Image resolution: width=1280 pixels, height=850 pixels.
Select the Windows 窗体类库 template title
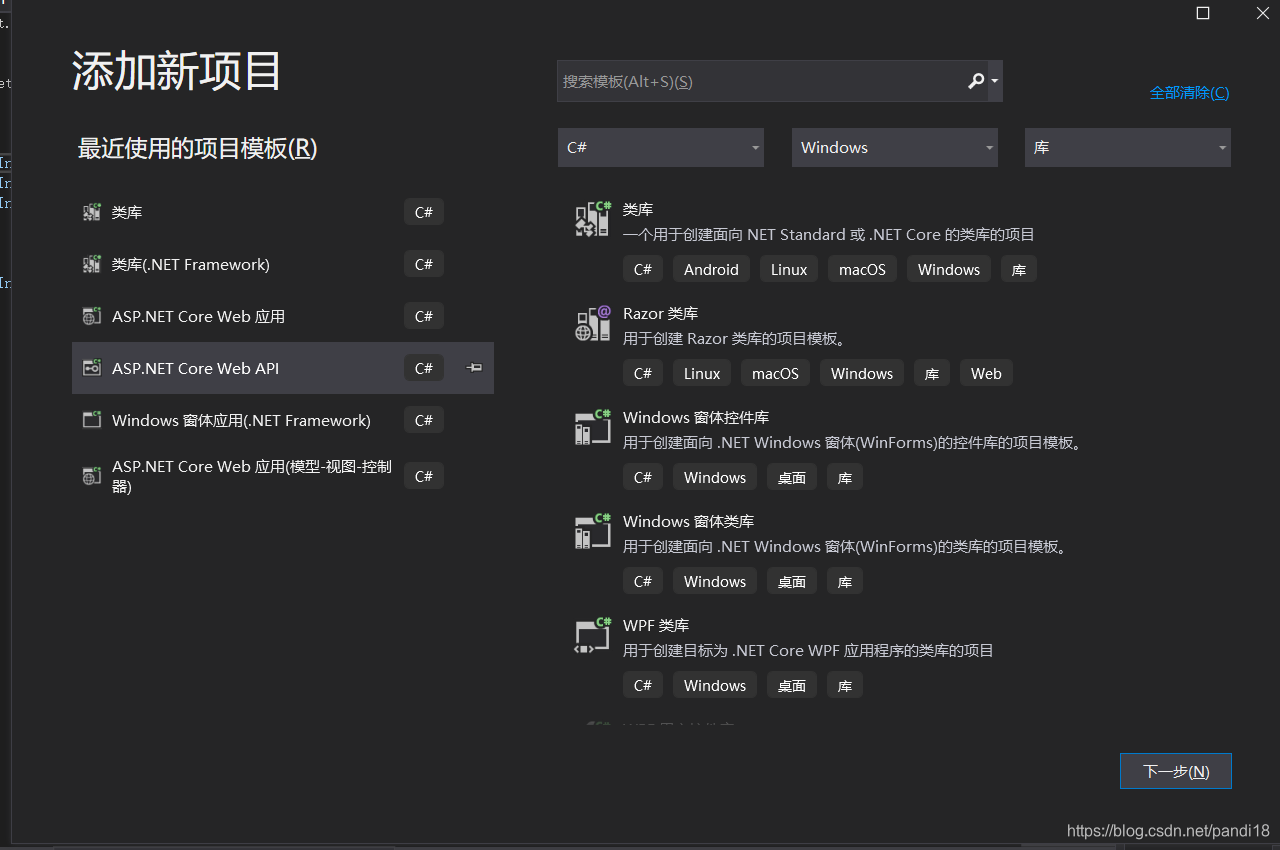pos(688,522)
